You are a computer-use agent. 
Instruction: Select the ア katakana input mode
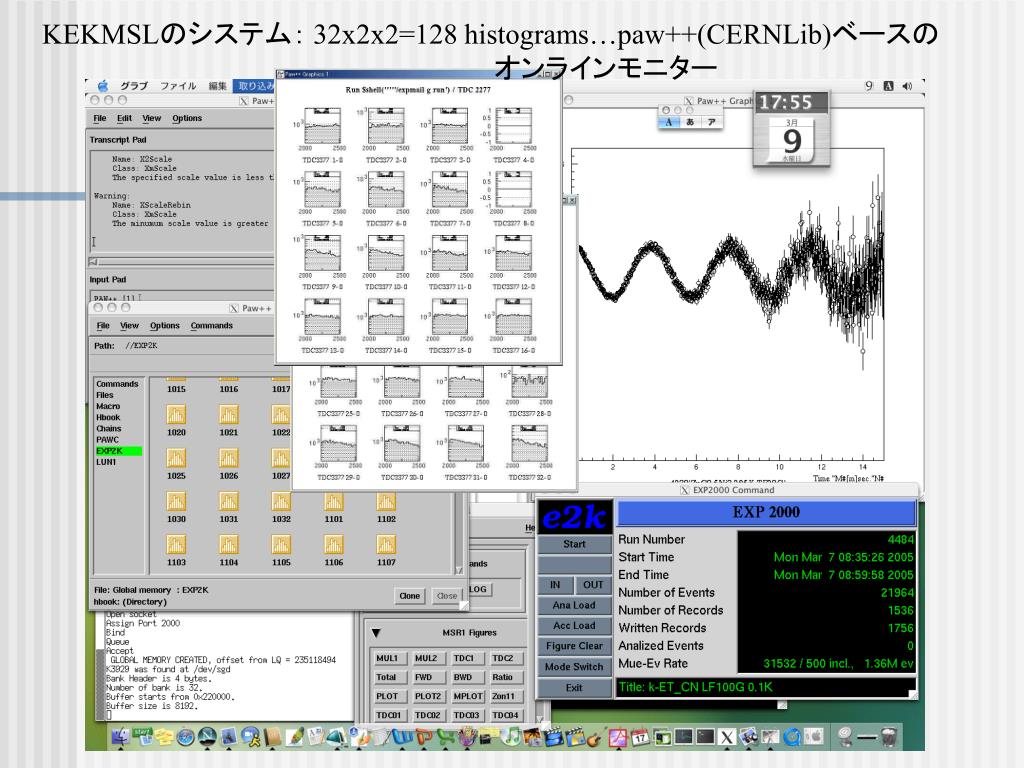click(711, 122)
